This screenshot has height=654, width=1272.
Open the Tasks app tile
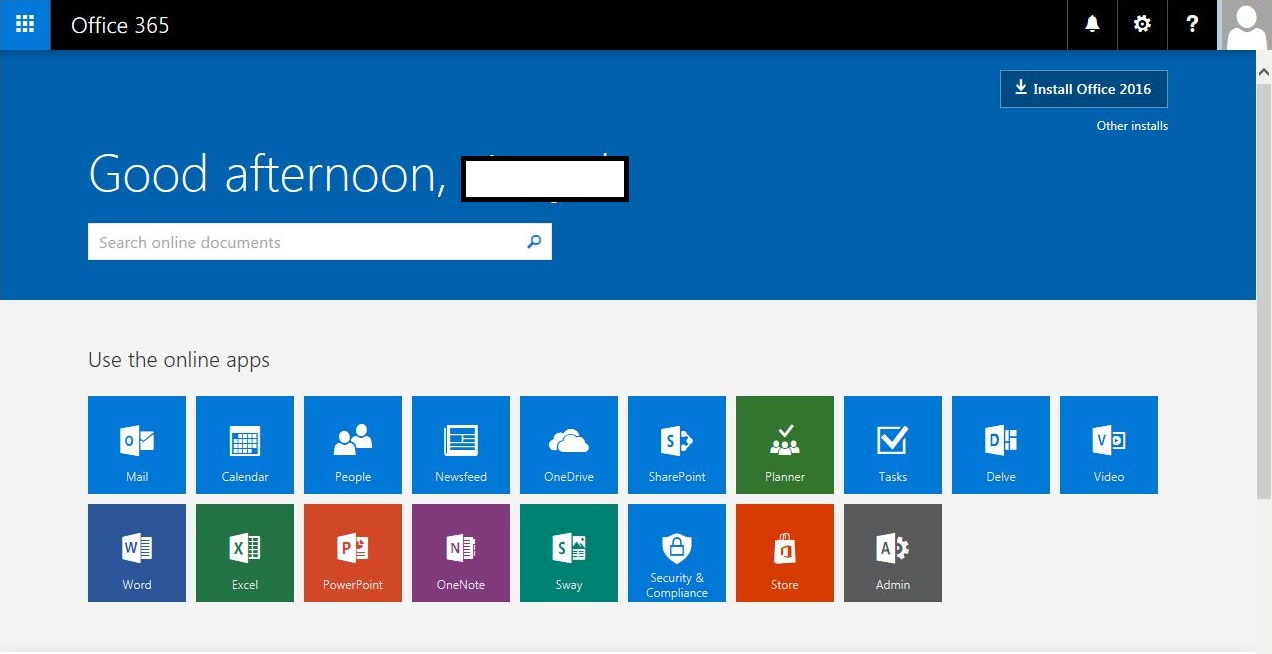pyautogui.click(x=893, y=445)
